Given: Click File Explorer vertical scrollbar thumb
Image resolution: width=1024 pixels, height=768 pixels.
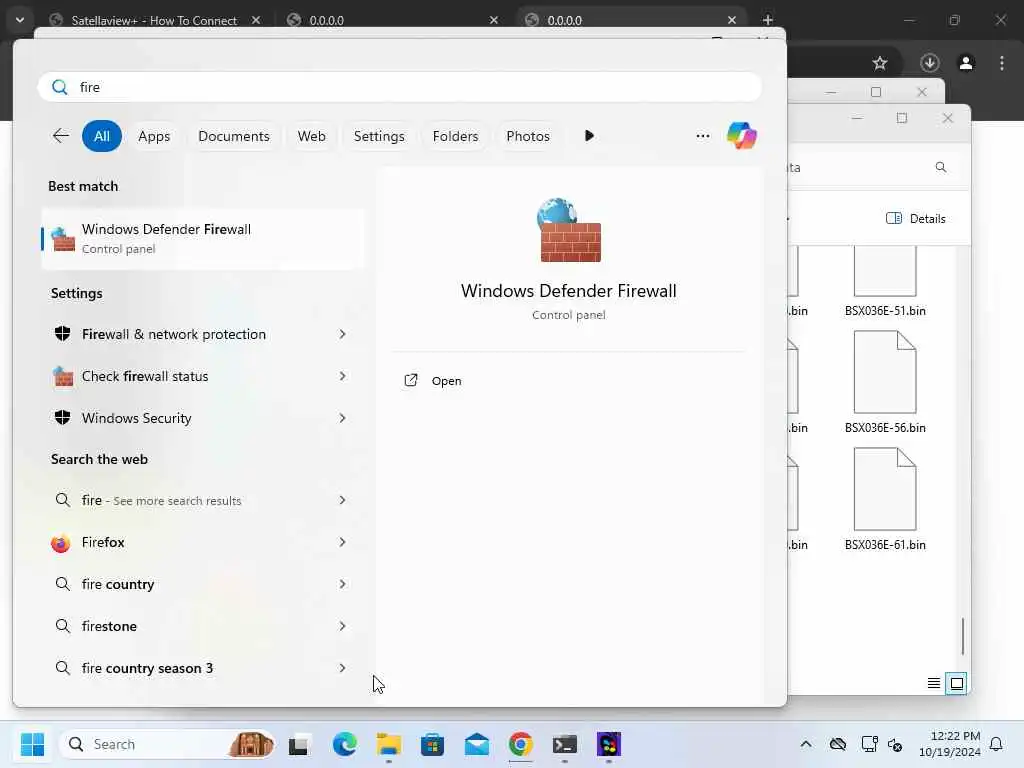Looking at the screenshot, I should [x=962, y=635].
